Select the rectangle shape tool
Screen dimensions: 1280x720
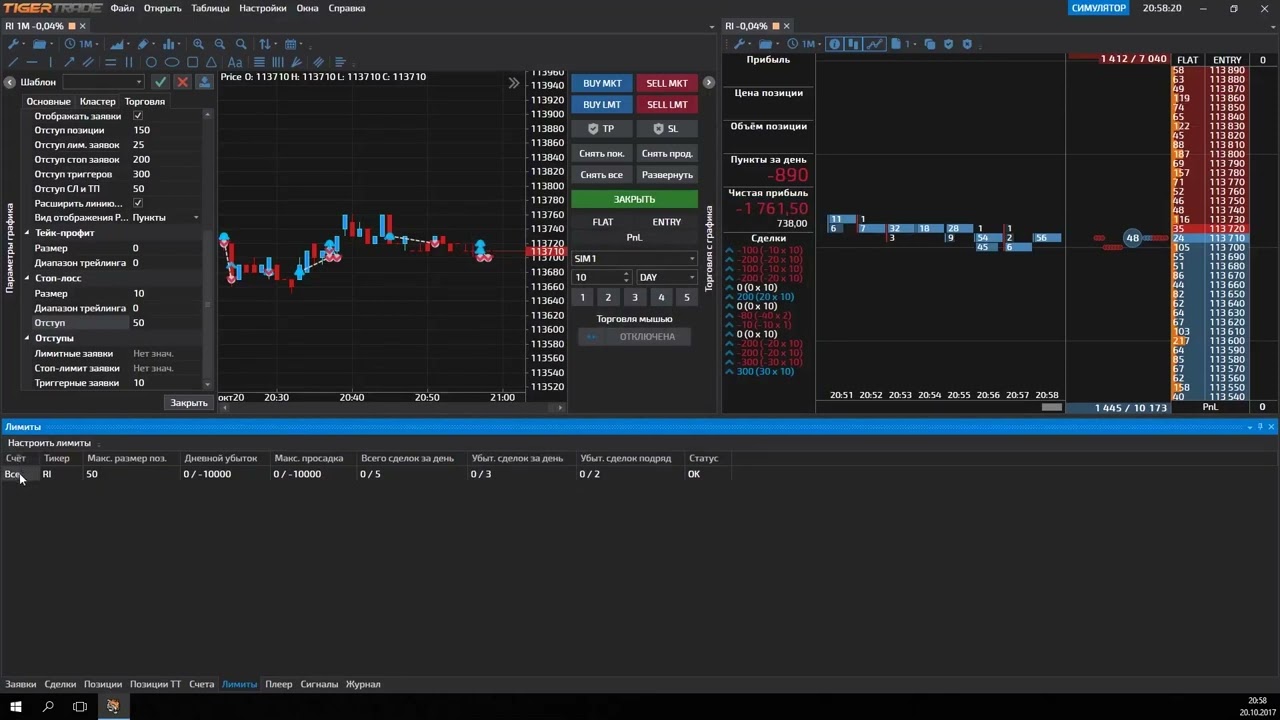(x=192, y=62)
